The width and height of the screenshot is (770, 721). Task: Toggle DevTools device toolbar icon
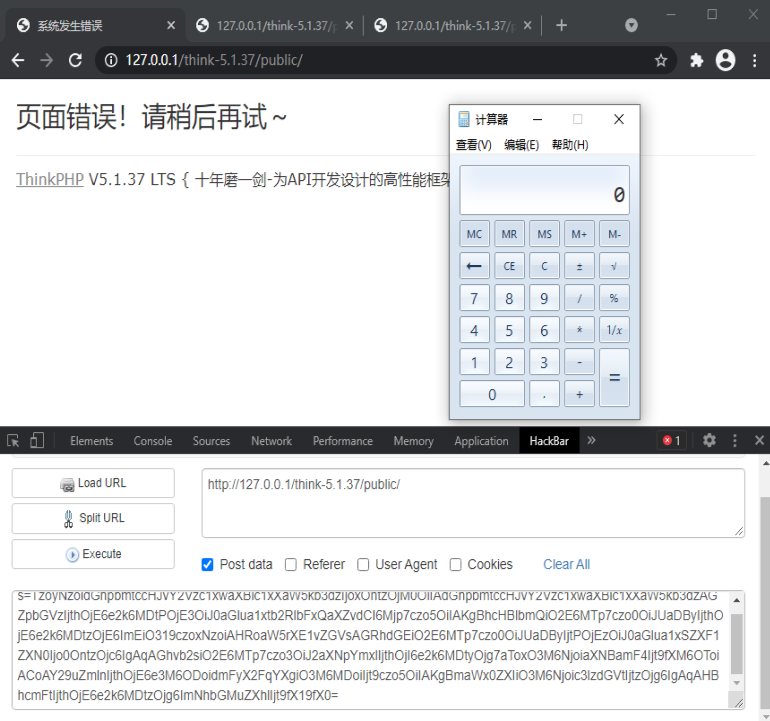[x=37, y=441]
